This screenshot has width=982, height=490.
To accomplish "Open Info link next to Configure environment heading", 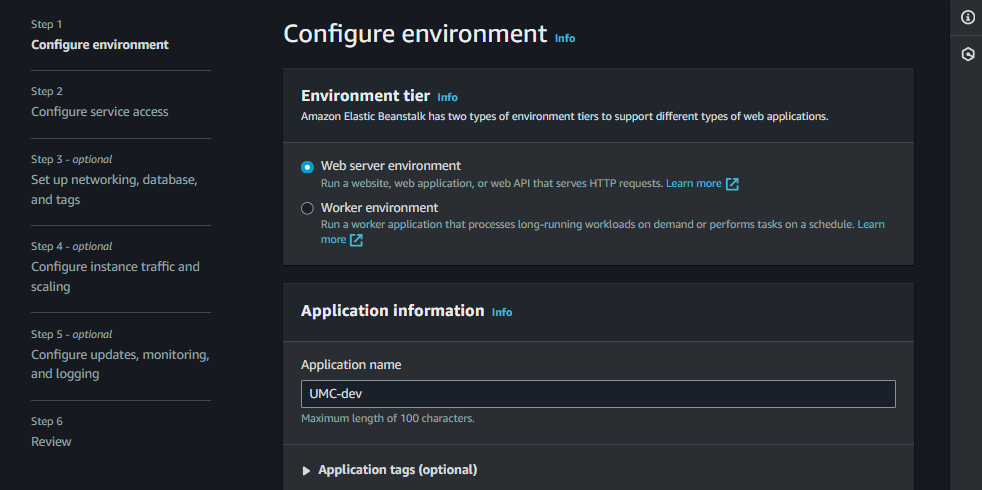I will coord(565,38).
